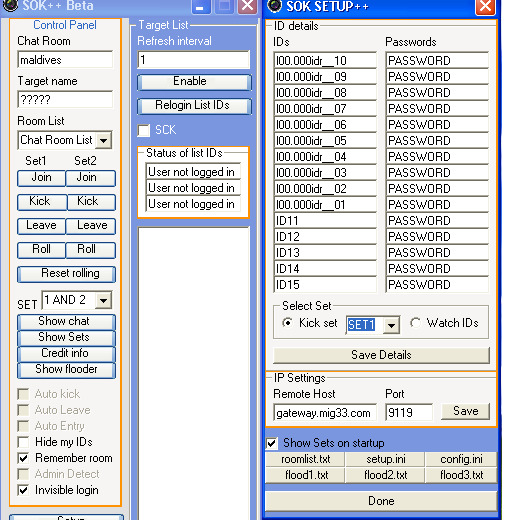This screenshot has width=512, height=520.
Task: Click the SOK SETUP++ title bar icon
Action: click(x=275, y=5)
